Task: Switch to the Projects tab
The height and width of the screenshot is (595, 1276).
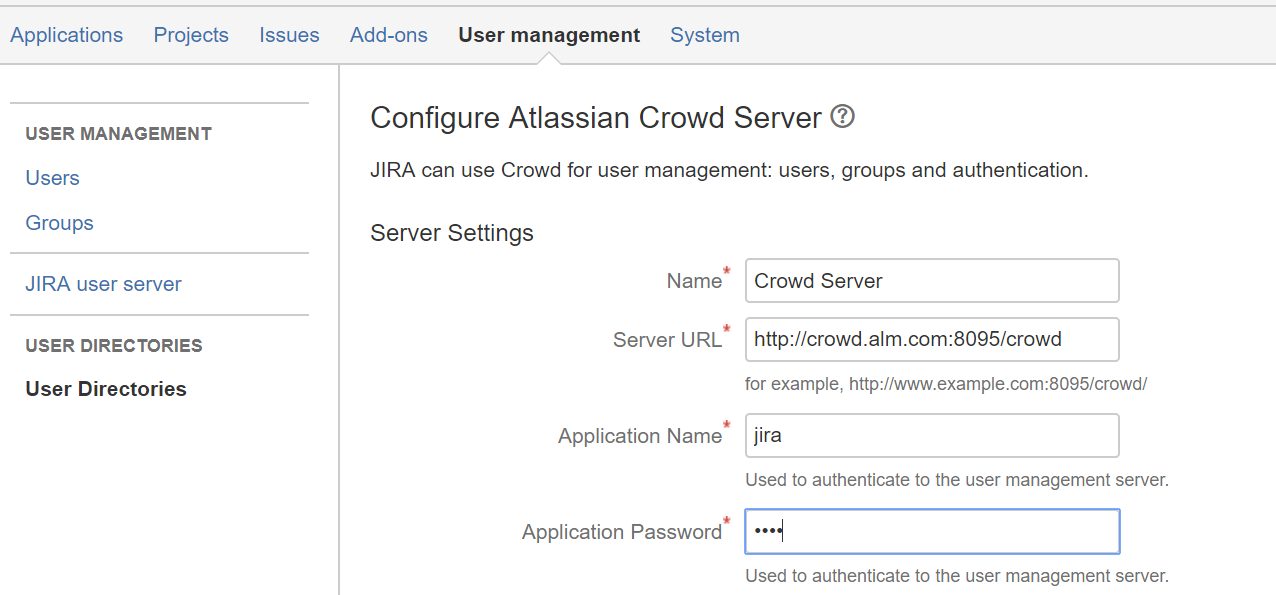Action: [x=191, y=35]
